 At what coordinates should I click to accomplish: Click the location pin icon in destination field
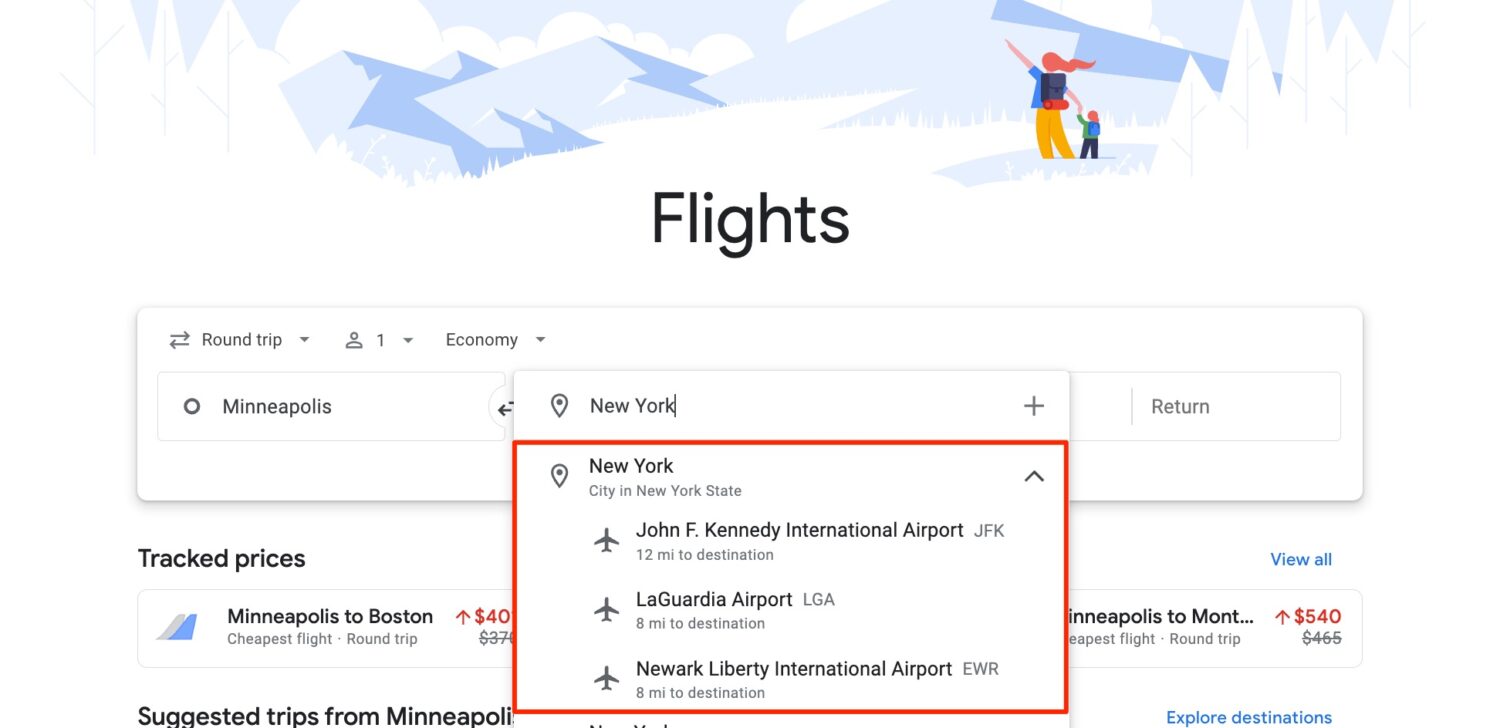click(x=559, y=406)
